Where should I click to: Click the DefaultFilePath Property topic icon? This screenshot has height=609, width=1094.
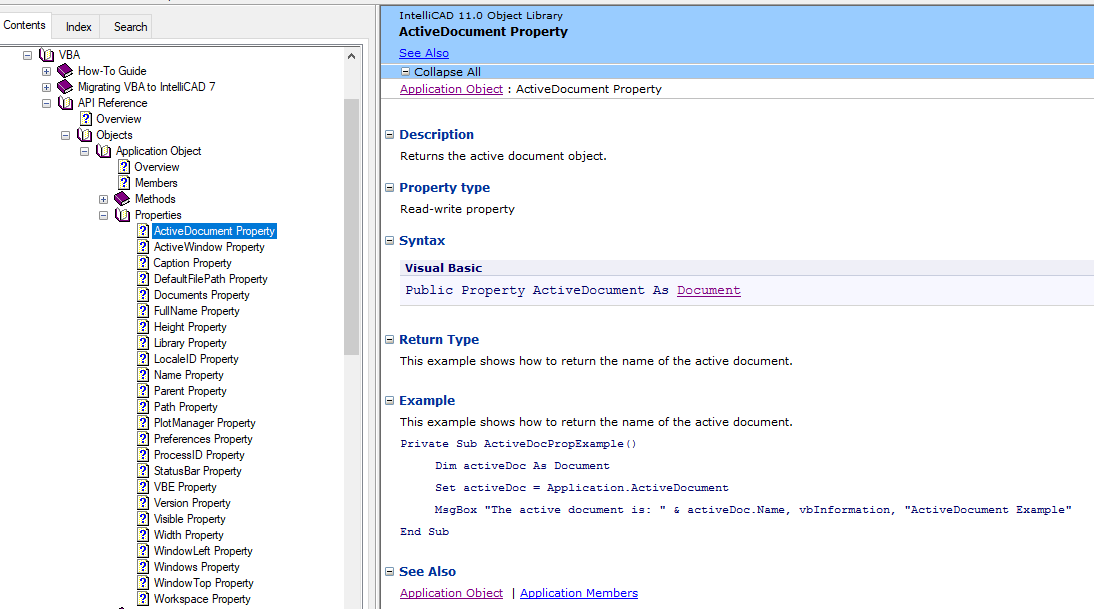pyautogui.click(x=143, y=279)
